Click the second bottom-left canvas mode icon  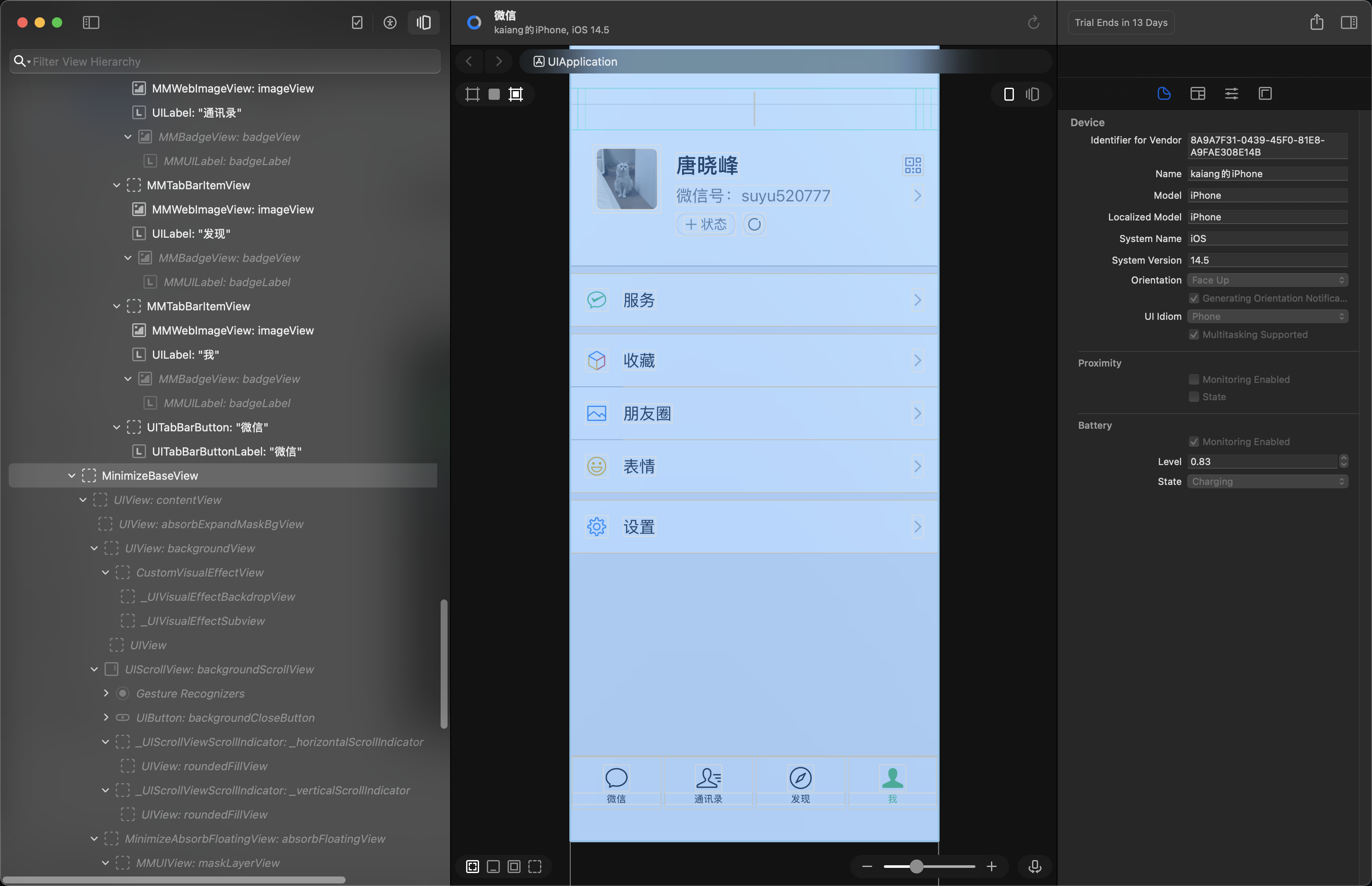click(x=493, y=867)
